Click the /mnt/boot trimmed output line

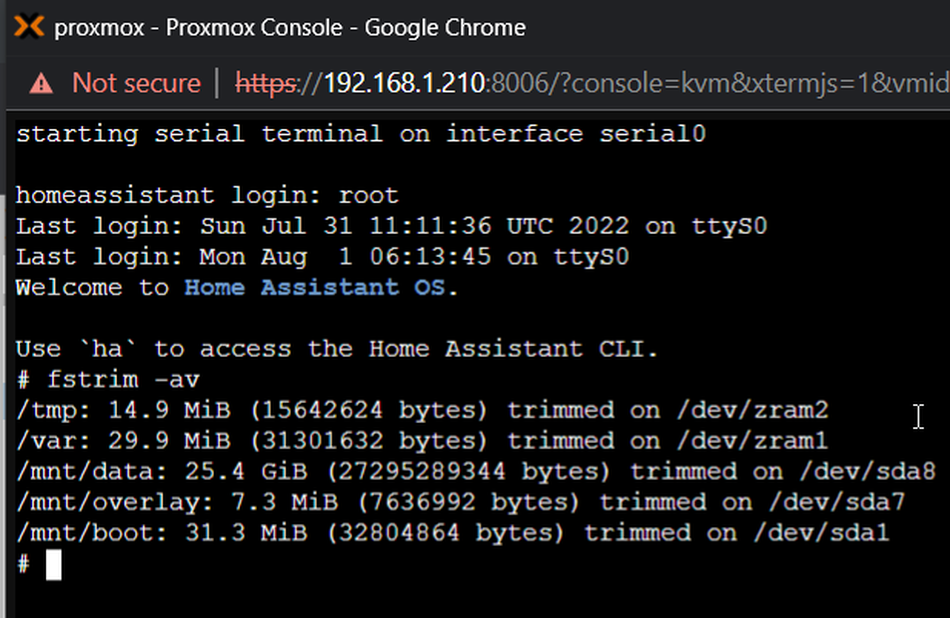[x=452, y=533]
